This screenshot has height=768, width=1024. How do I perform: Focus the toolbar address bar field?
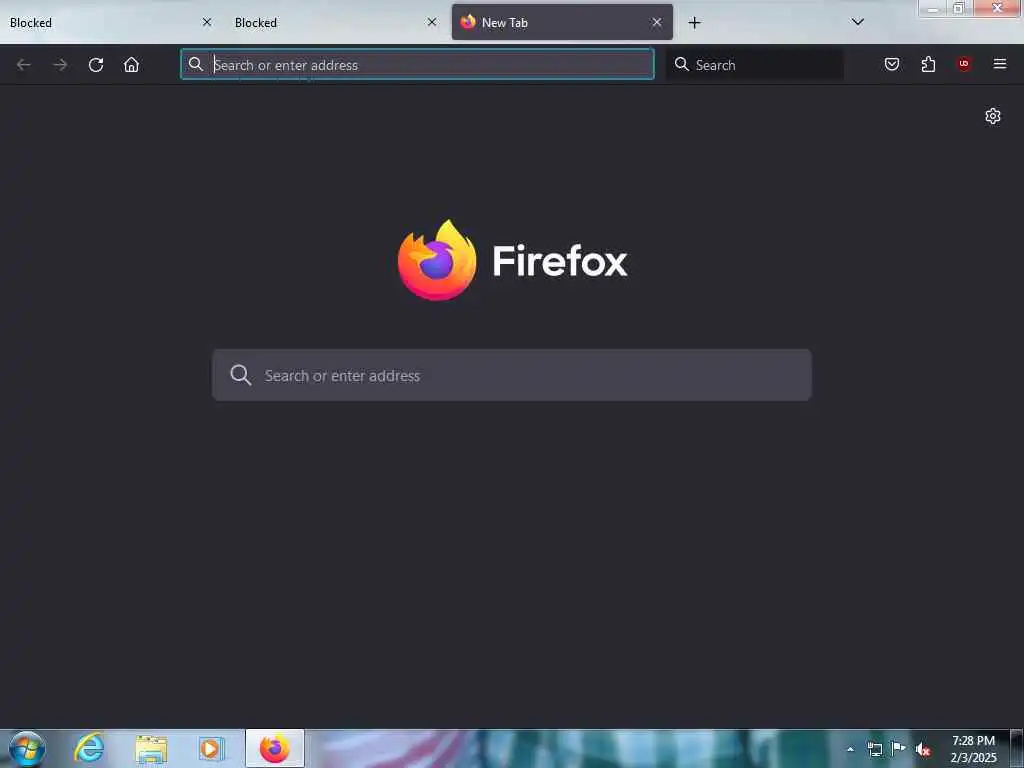coord(417,64)
